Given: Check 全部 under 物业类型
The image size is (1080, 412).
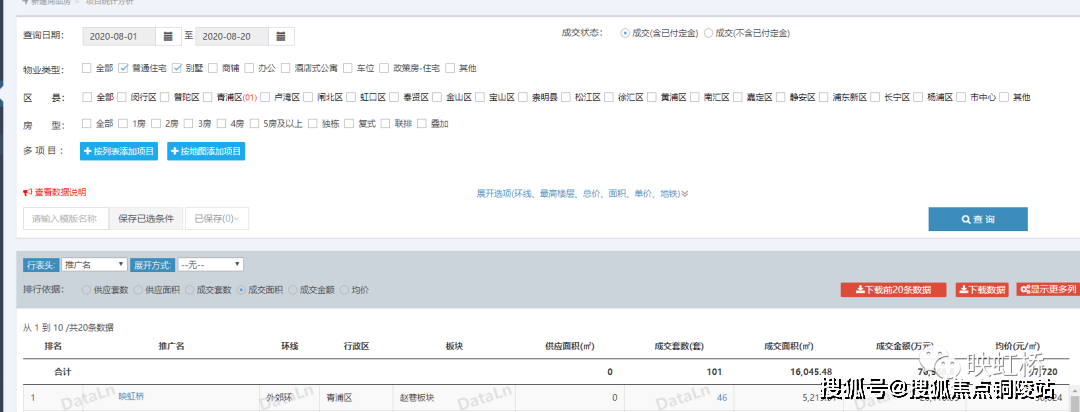Looking at the screenshot, I should click(x=87, y=68).
